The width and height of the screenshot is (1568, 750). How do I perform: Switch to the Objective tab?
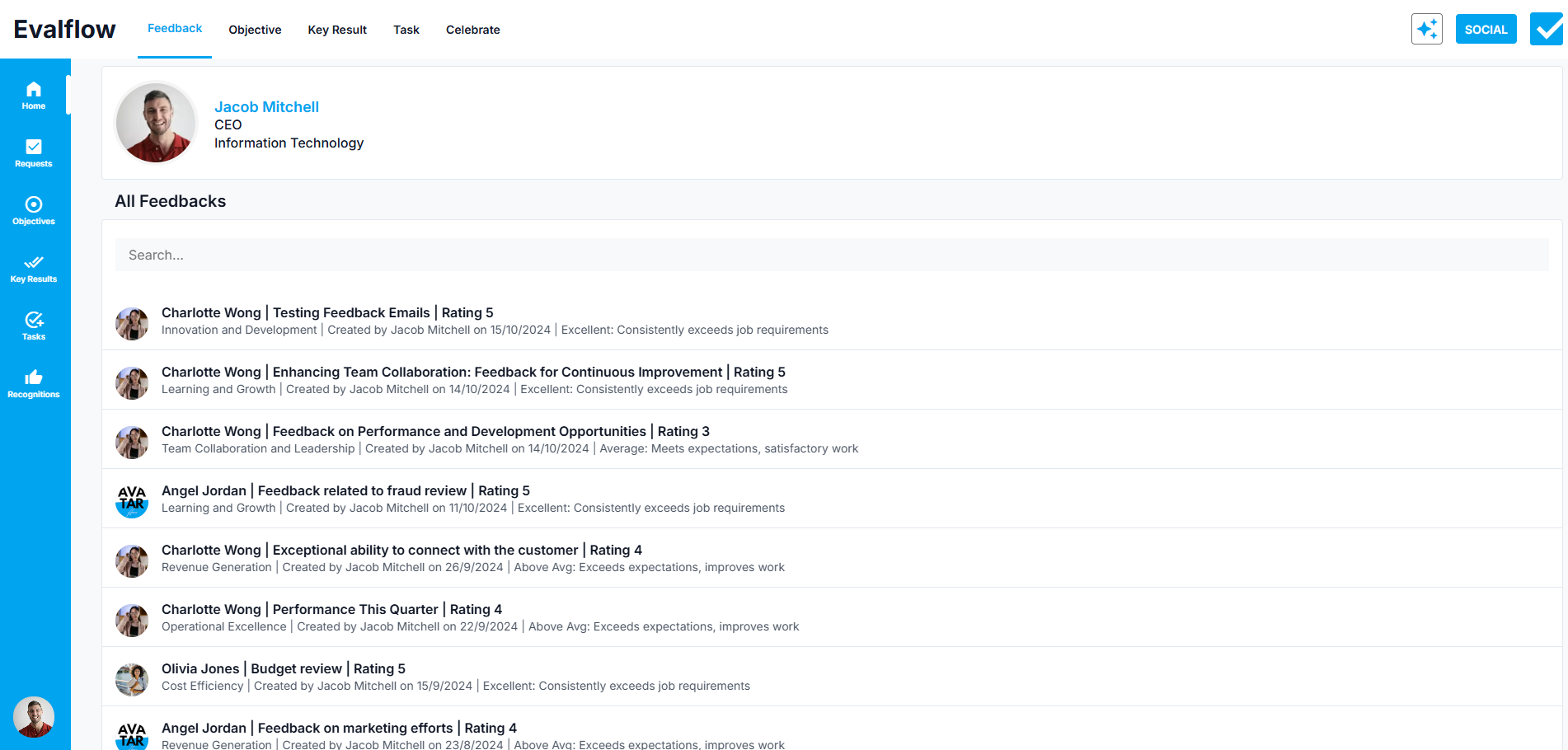click(255, 30)
